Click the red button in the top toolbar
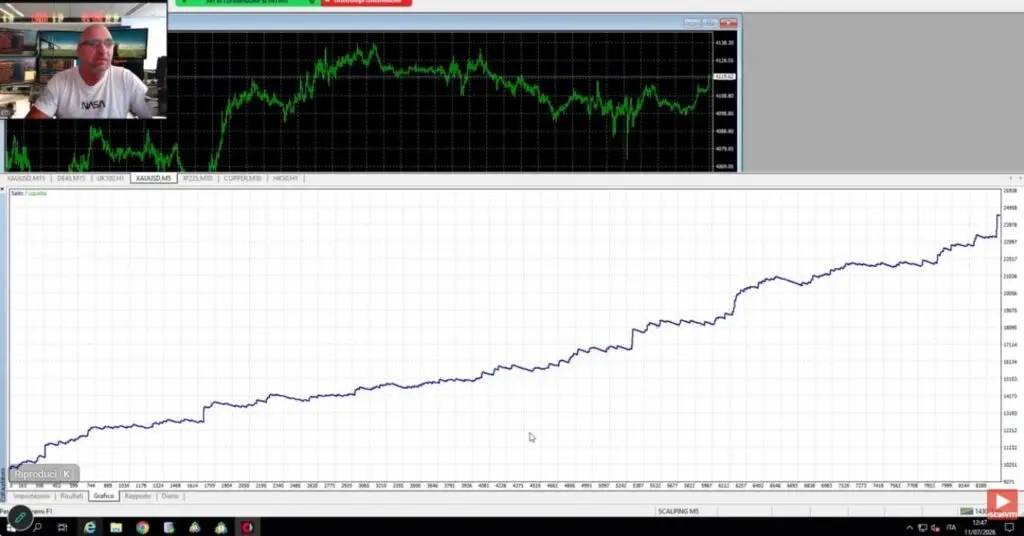1024x536 pixels. point(366,3)
